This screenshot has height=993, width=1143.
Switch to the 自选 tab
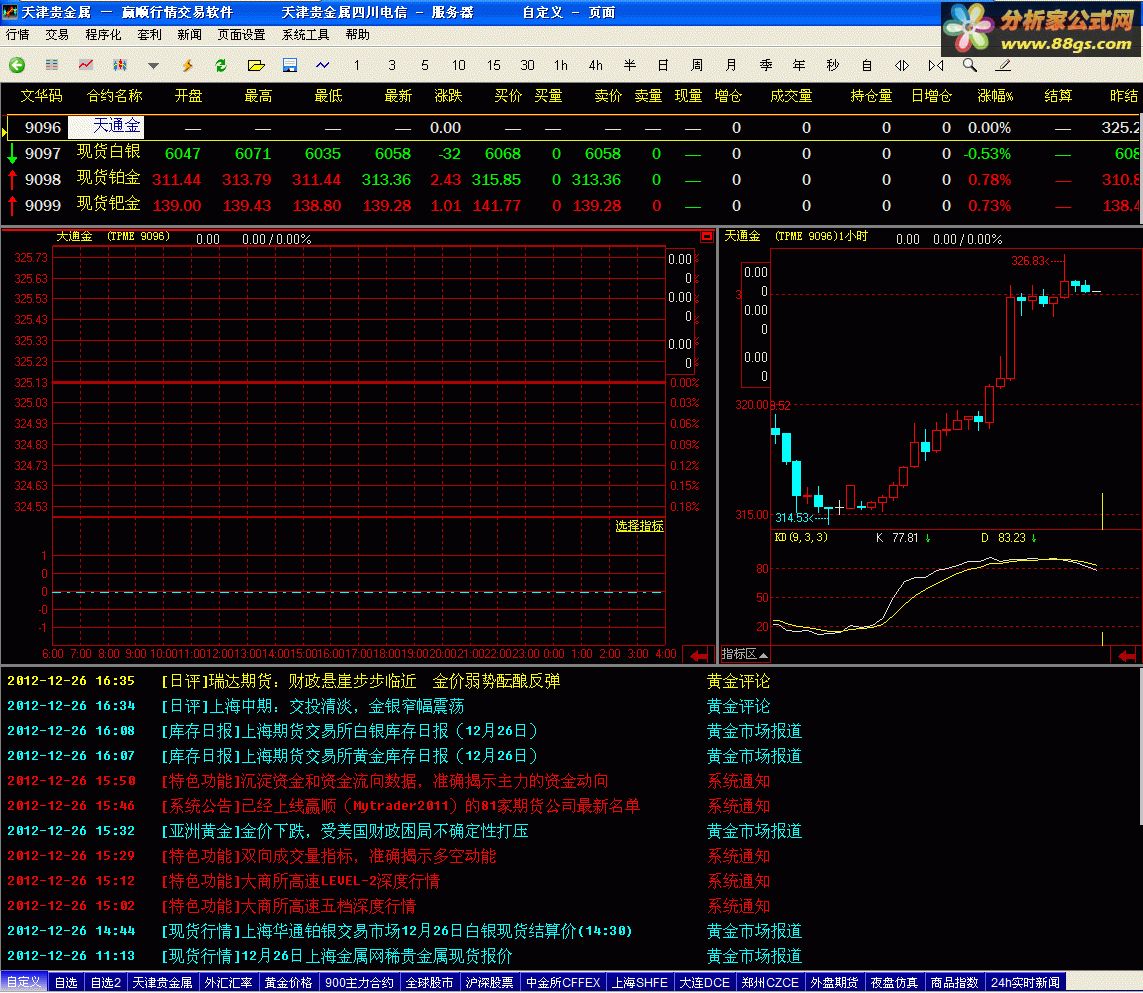66,982
